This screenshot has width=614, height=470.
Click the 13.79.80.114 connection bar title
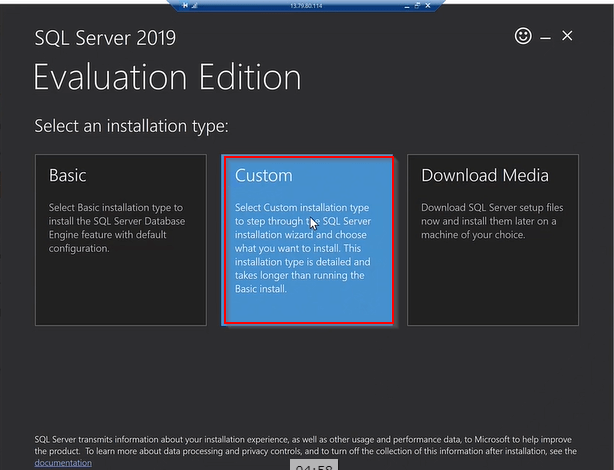(x=306, y=5)
